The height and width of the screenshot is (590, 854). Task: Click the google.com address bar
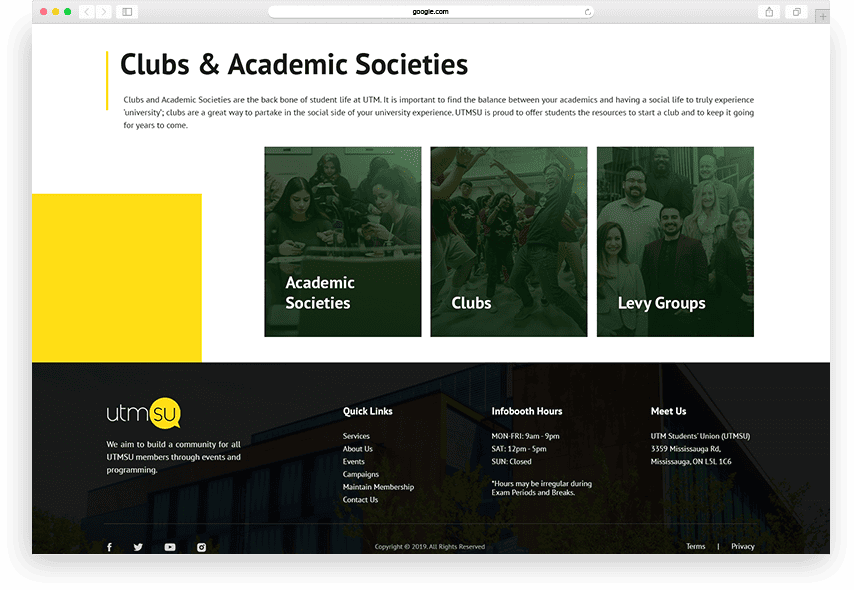click(x=430, y=12)
